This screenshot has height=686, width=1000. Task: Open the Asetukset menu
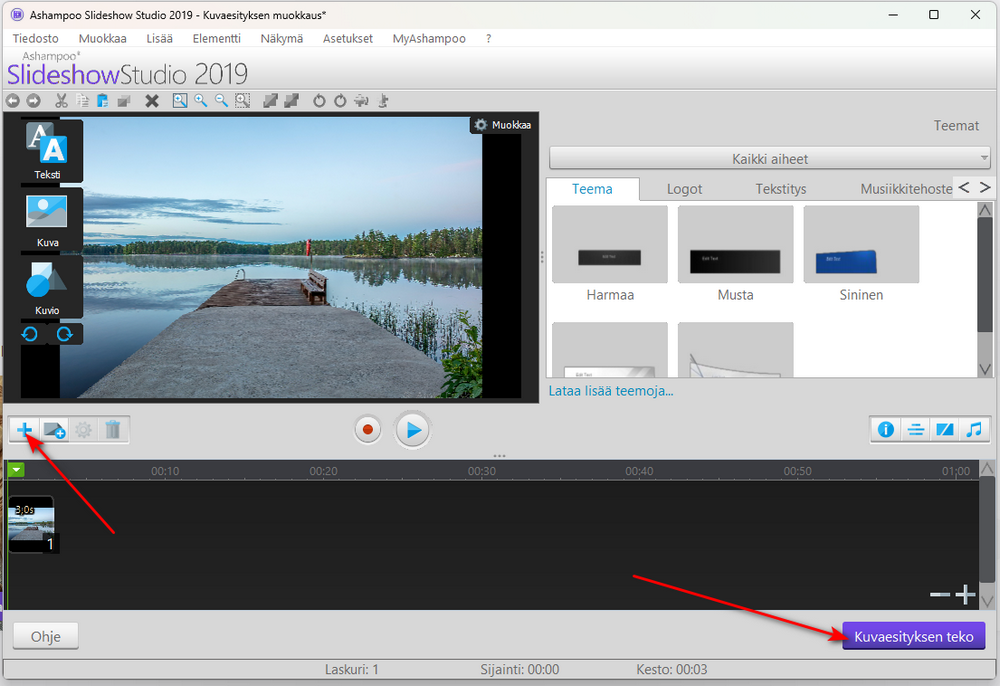[x=348, y=38]
